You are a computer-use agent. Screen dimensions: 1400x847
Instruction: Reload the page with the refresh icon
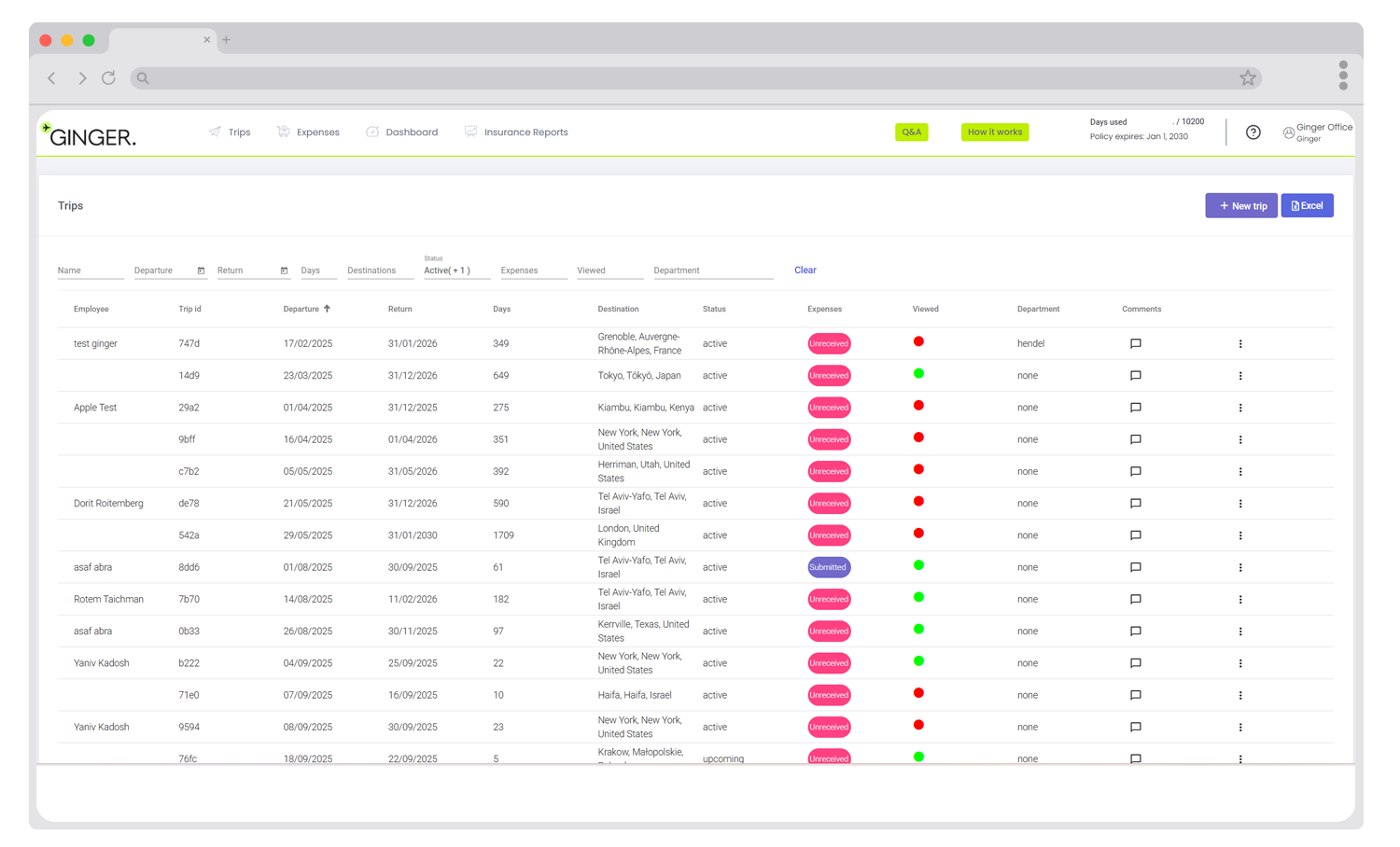[108, 78]
